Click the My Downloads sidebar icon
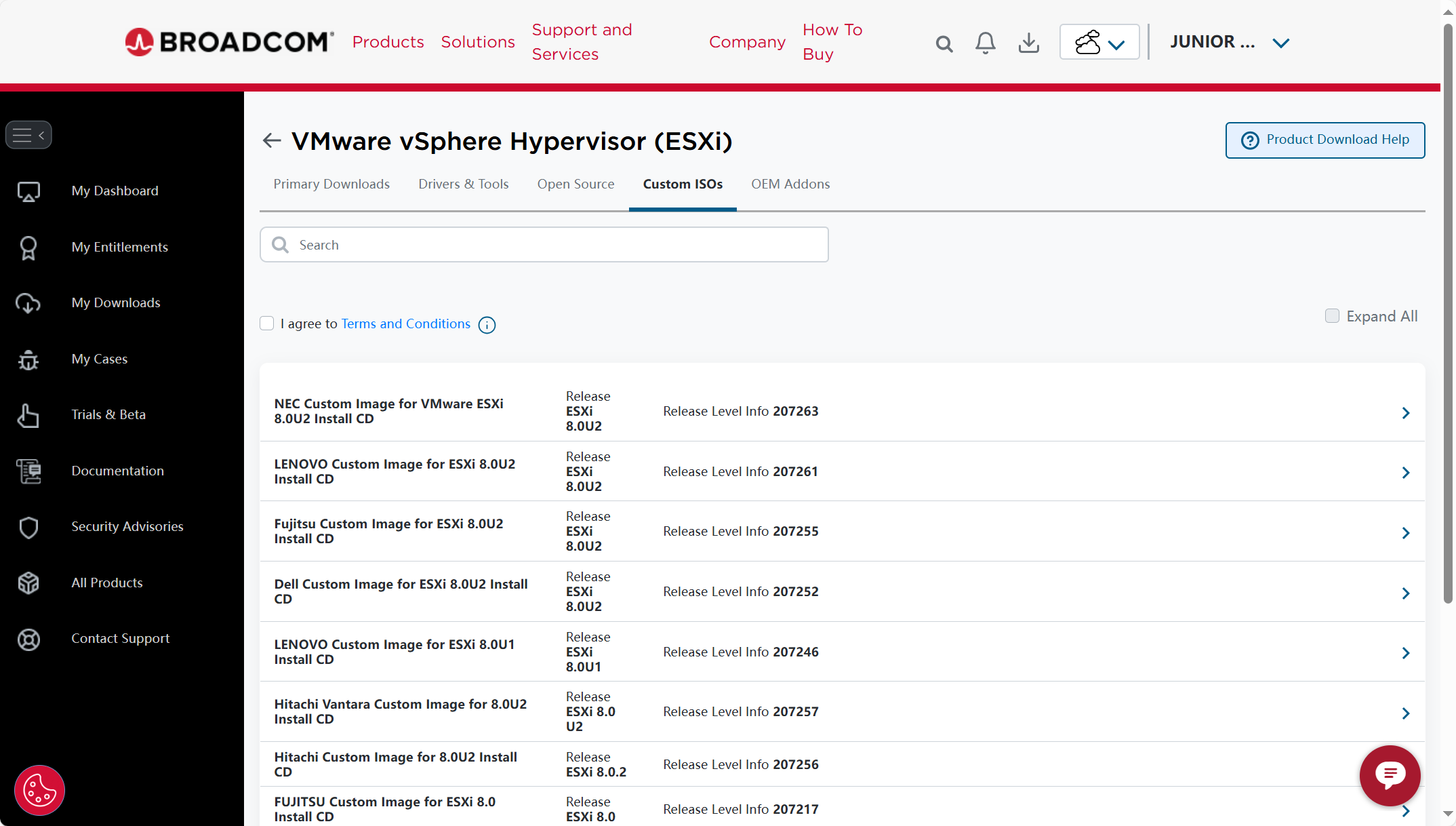Screen dimensions: 1456x826 27,303
